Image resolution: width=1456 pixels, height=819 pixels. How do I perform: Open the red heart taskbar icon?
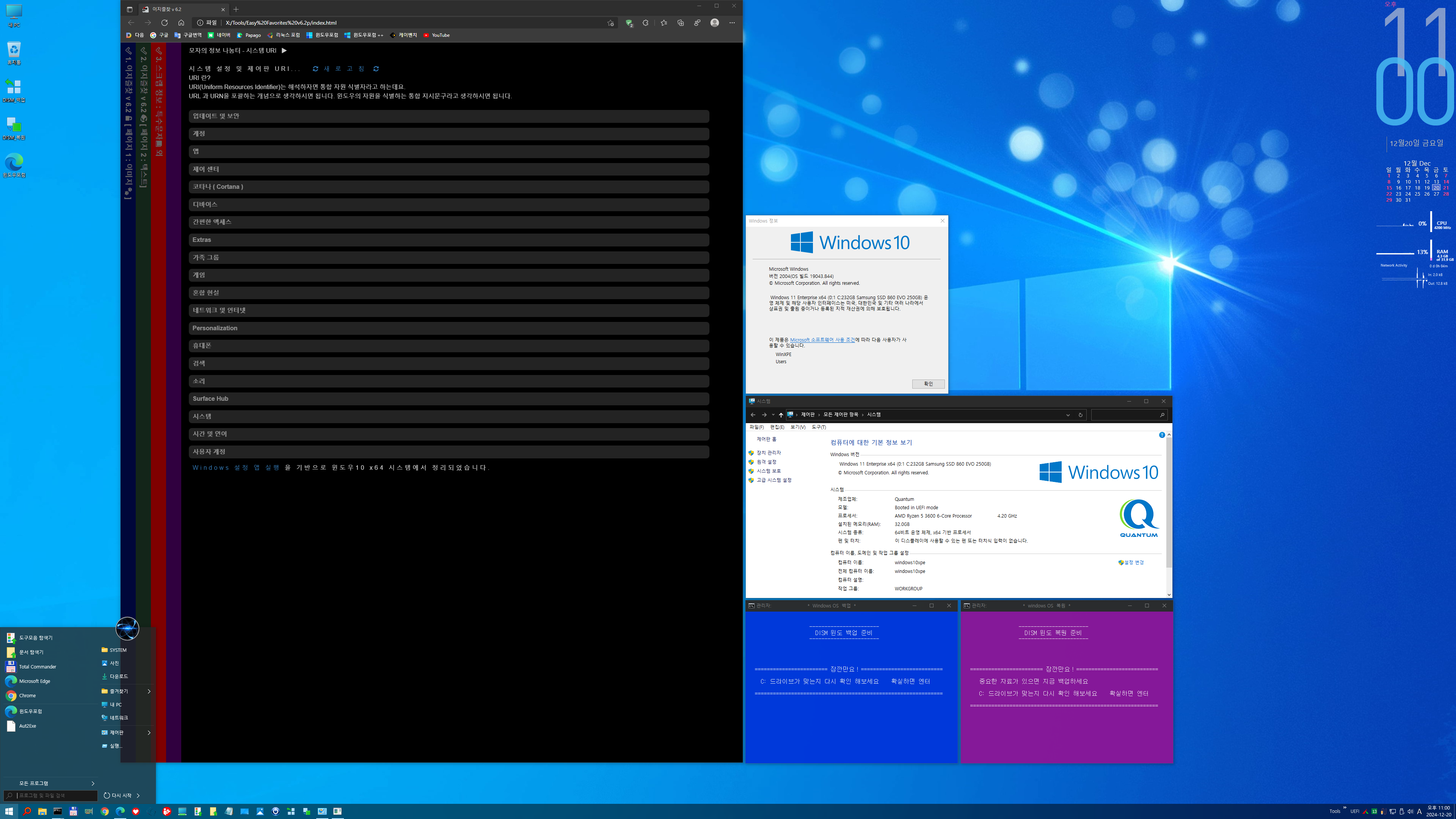(x=136, y=811)
